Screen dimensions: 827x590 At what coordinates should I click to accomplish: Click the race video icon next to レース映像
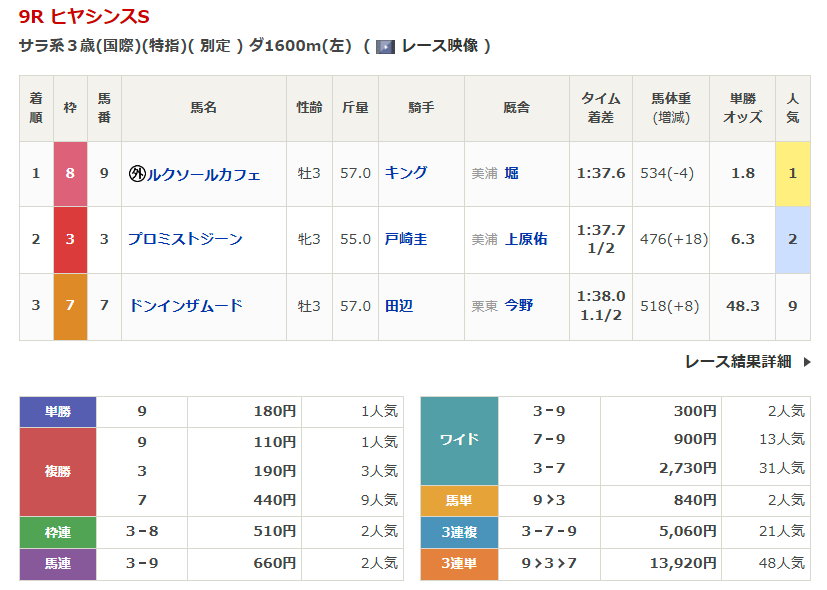[x=385, y=46]
